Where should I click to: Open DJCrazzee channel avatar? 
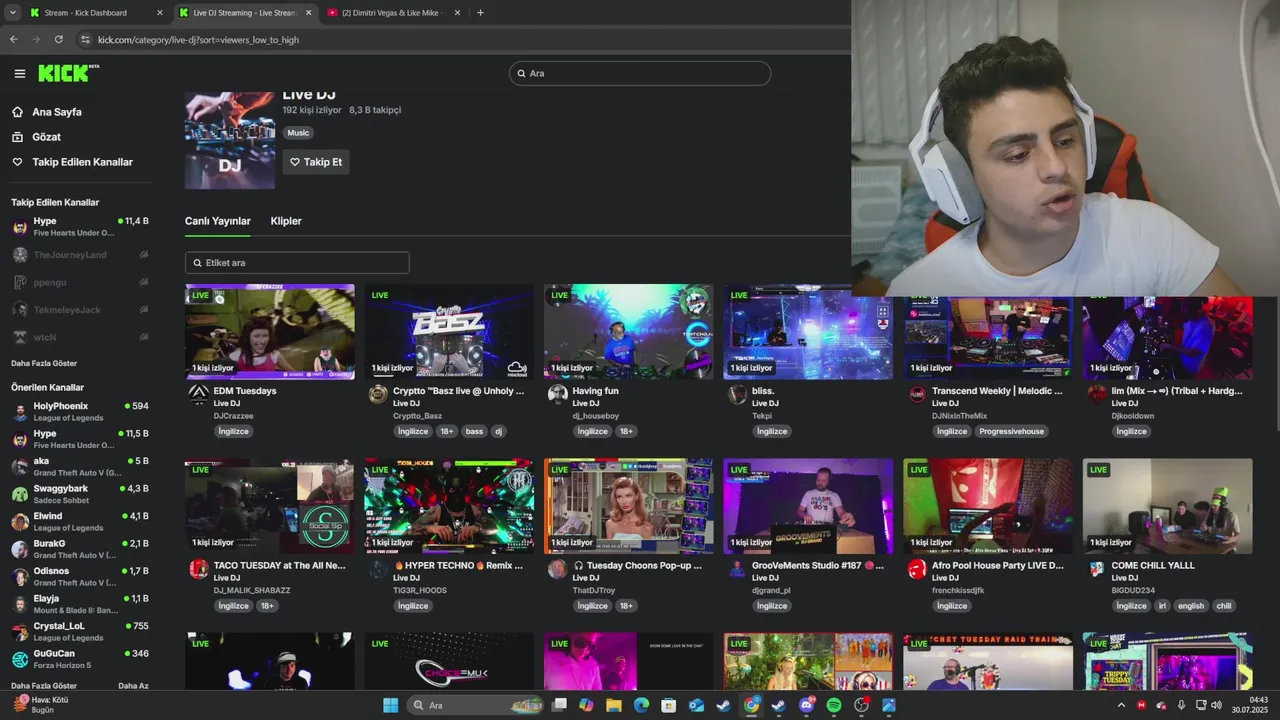(x=199, y=394)
